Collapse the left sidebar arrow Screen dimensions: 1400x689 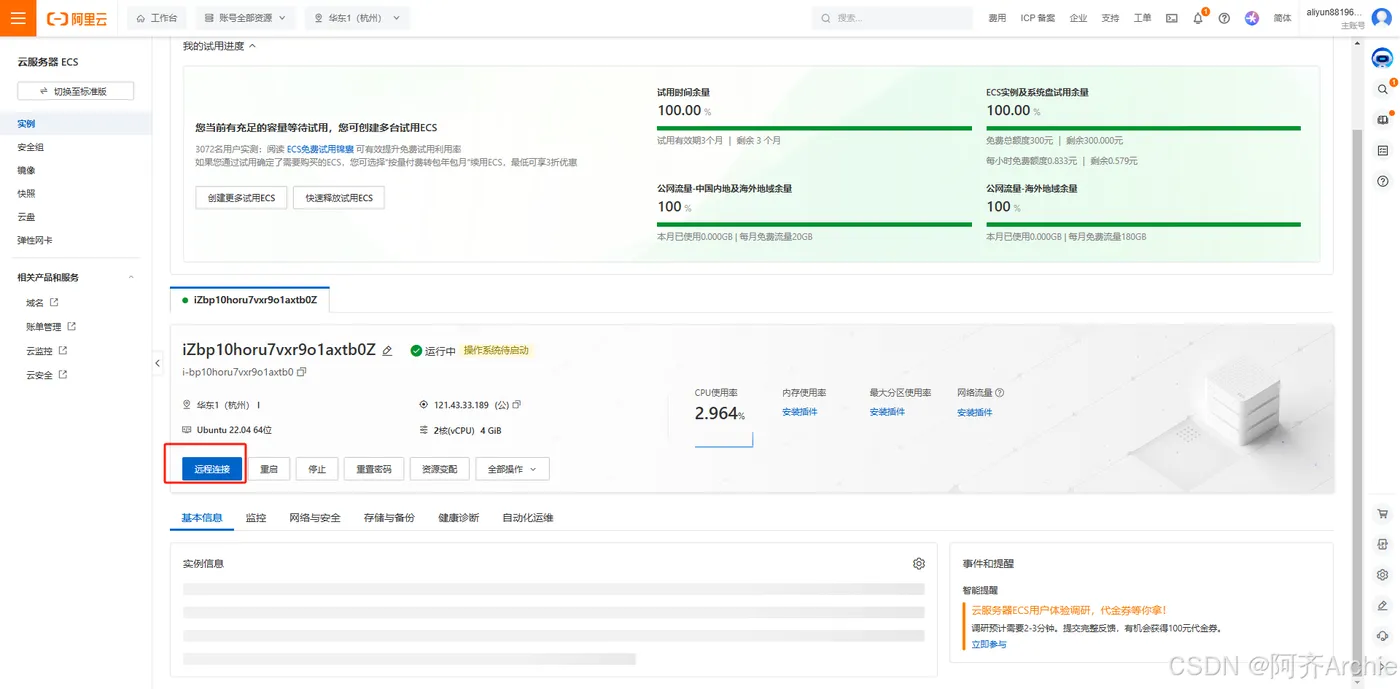click(x=157, y=363)
